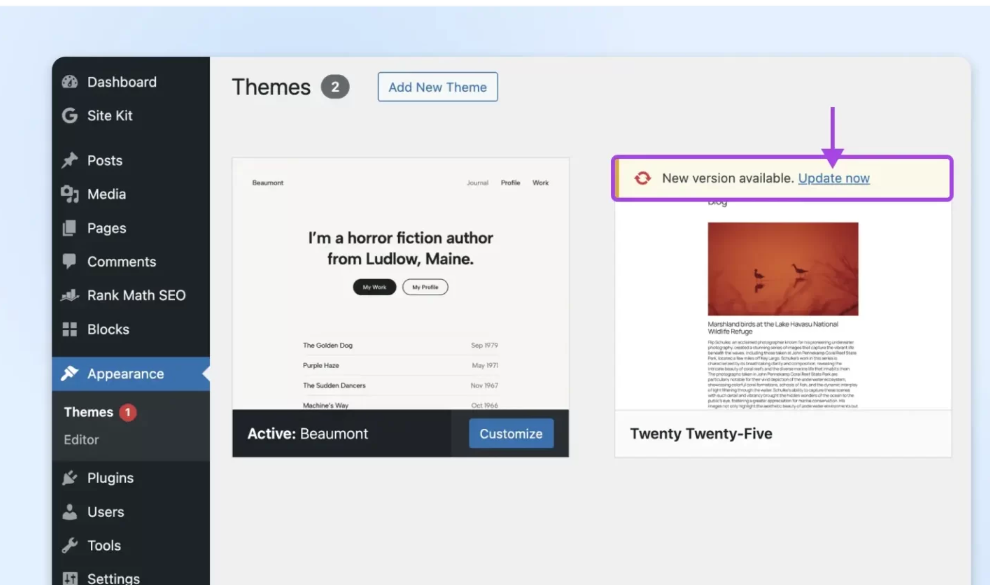Click My Profile button in Beaumont preview
Viewport: 990px width, 585px height.
tap(425, 287)
